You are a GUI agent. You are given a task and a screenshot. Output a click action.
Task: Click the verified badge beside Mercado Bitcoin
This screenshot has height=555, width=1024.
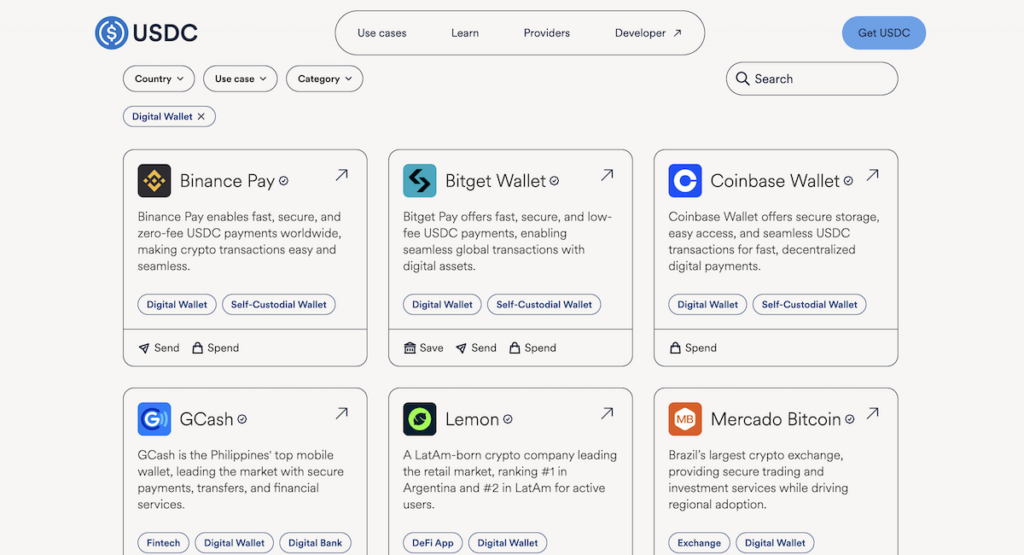(x=849, y=419)
